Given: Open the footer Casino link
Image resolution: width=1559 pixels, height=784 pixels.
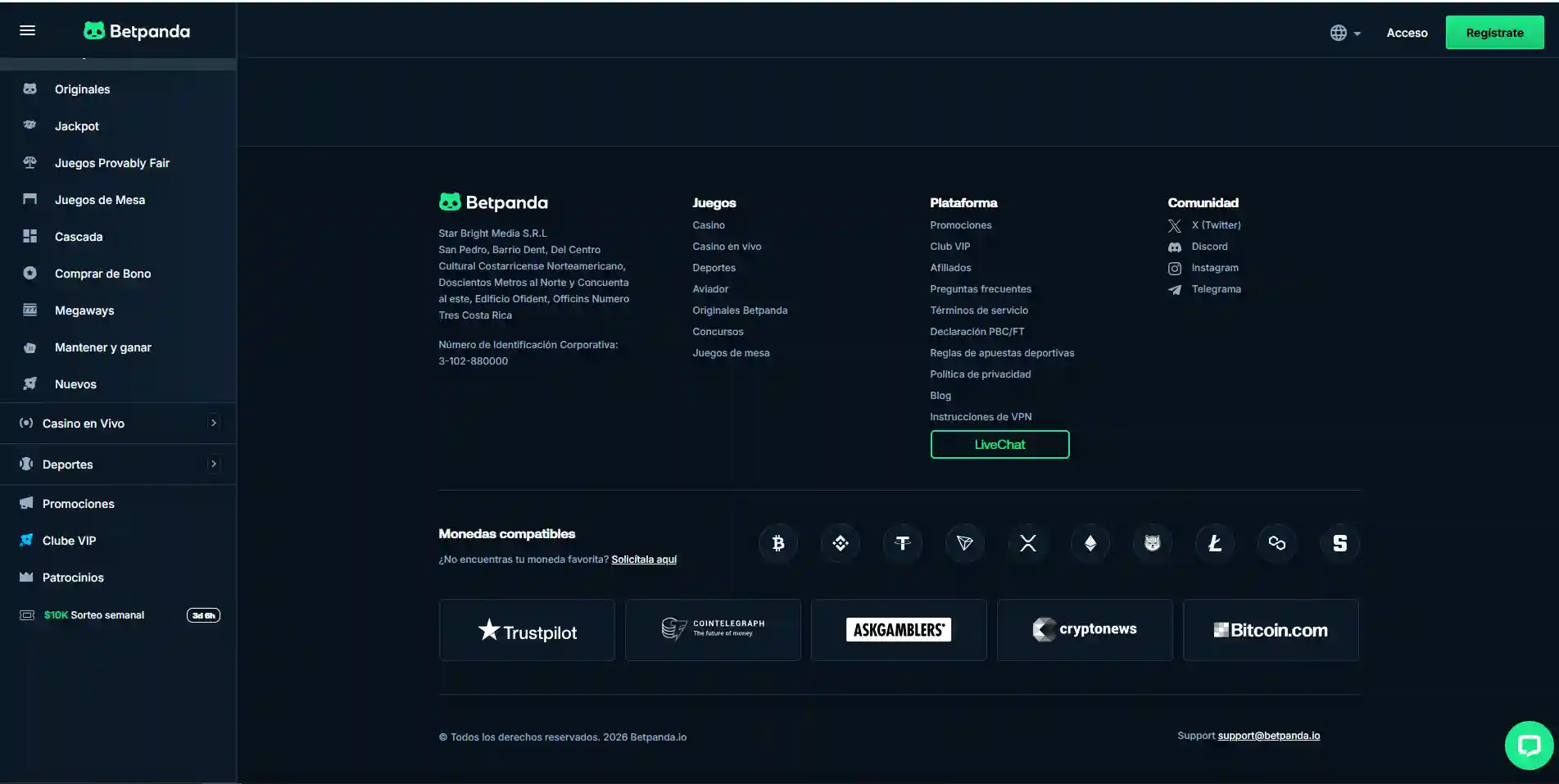Looking at the screenshot, I should tap(709, 225).
